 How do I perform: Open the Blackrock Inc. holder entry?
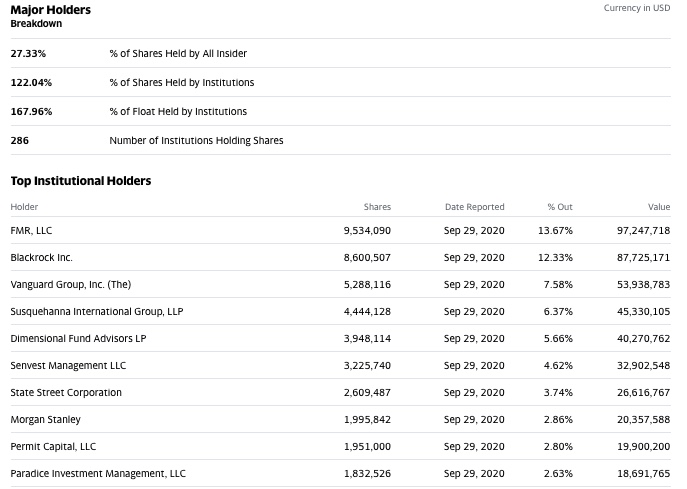(41, 258)
